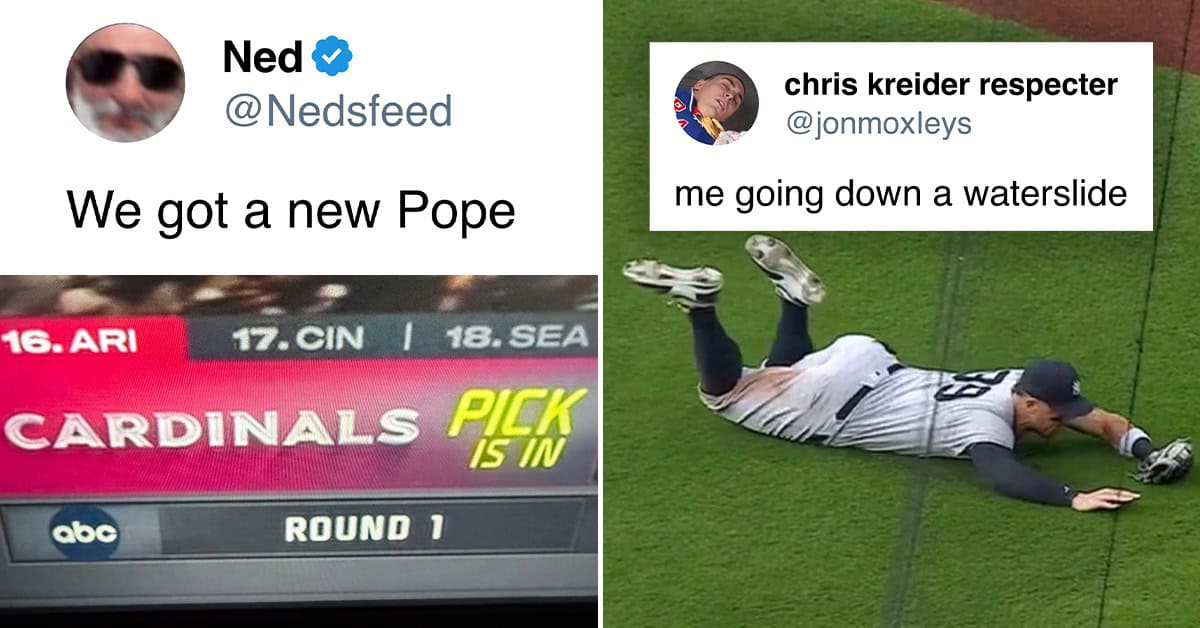This screenshot has width=1200, height=628.
Task: Click the abc network logo
Action: pos(84,532)
